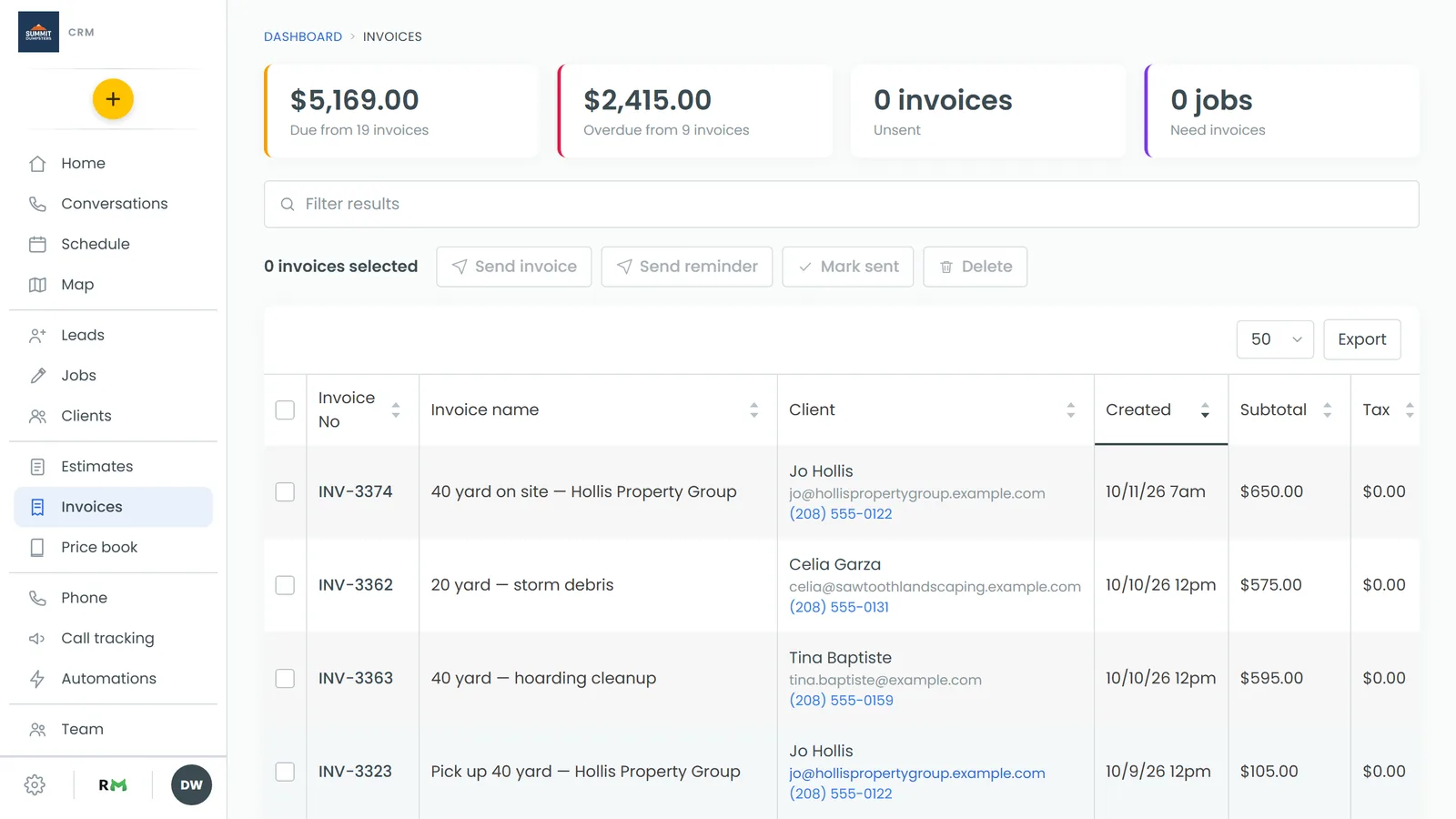
Task: Click the search magnifier icon
Action: [x=288, y=205]
